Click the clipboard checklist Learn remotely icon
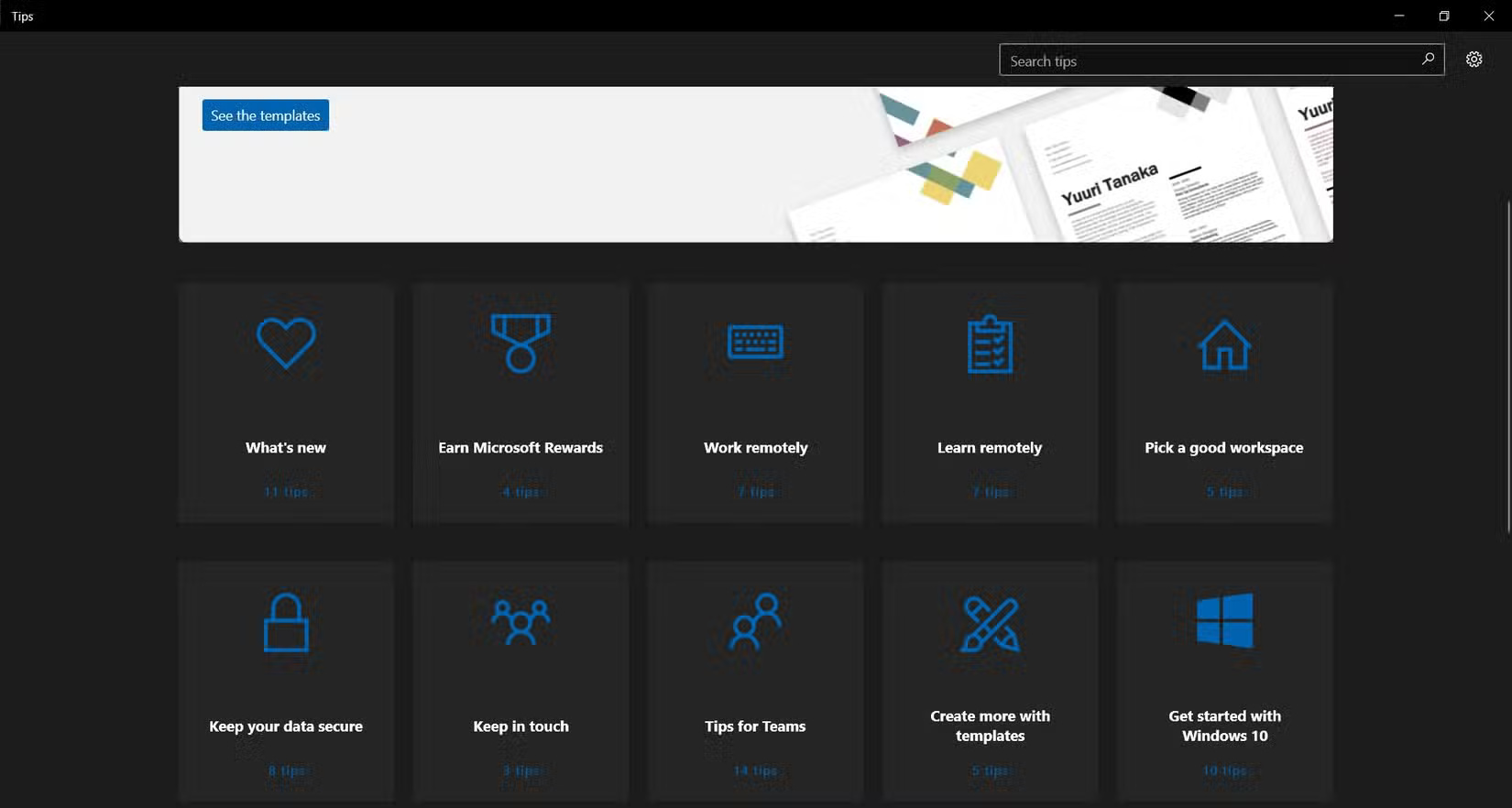This screenshot has width=1512, height=808. point(990,344)
